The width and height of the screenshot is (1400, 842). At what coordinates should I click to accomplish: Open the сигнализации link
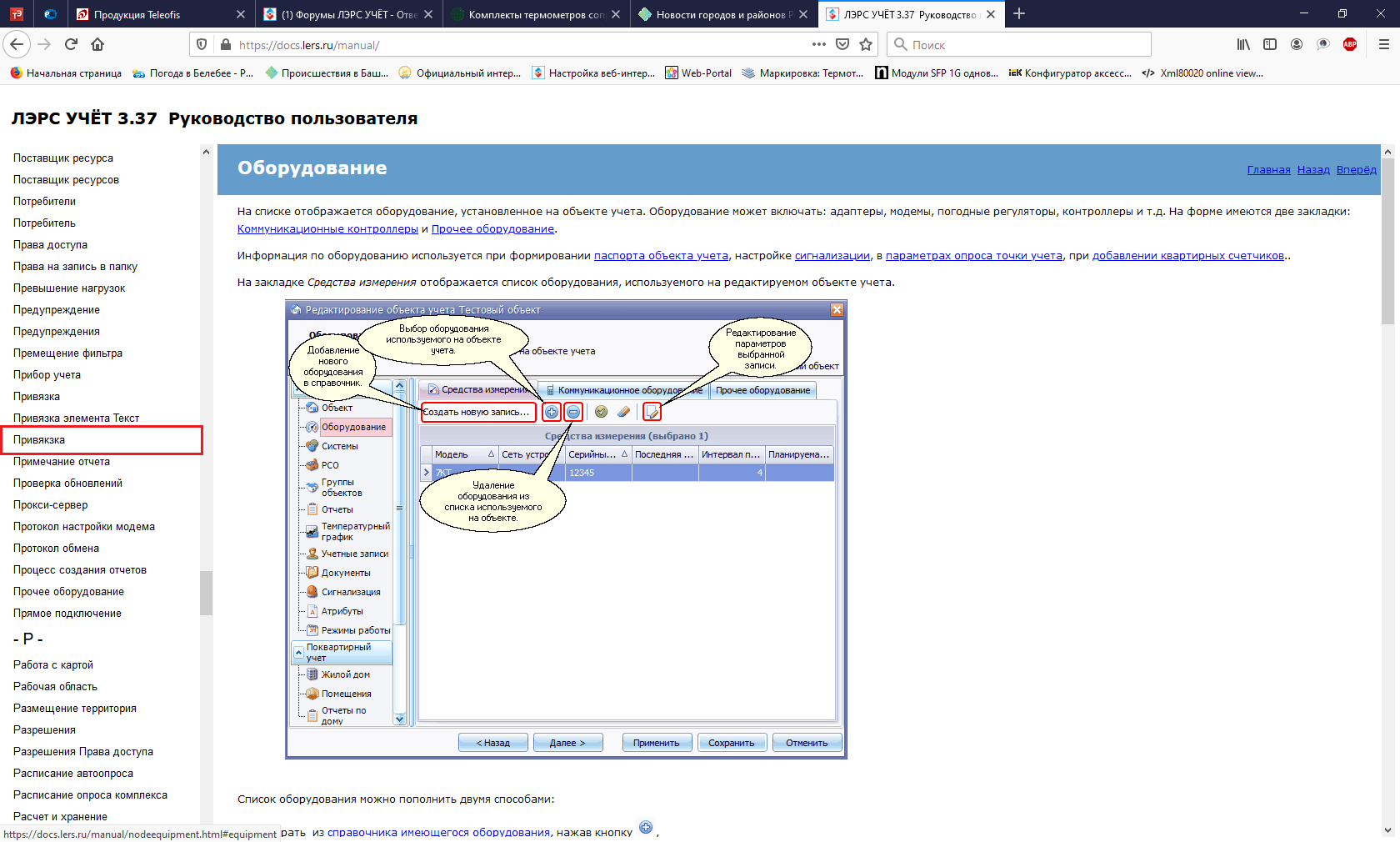pos(832,255)
